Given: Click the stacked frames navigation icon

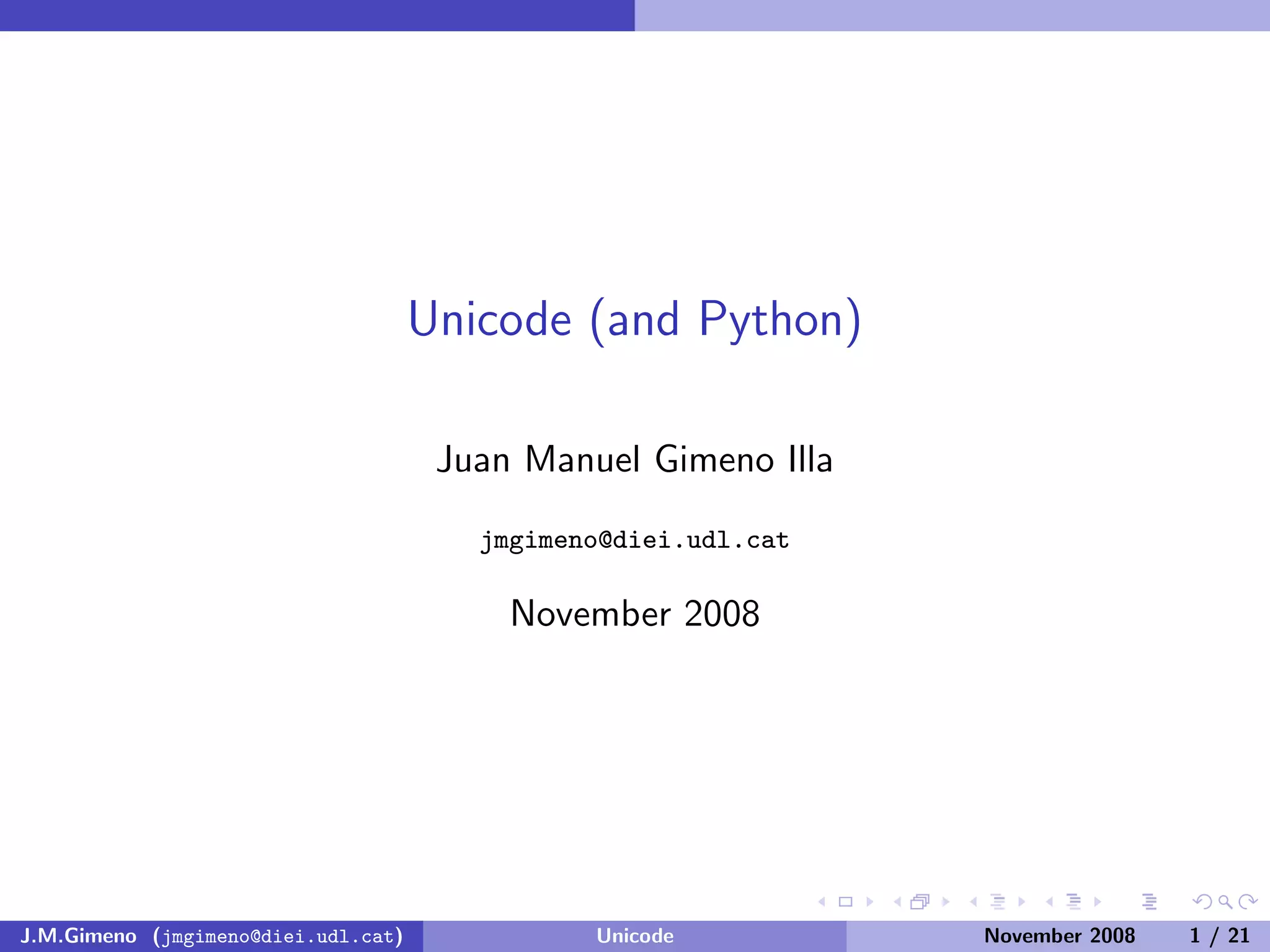Looking at the screenshot, I should pyautogui.click(x=920, y=902).
